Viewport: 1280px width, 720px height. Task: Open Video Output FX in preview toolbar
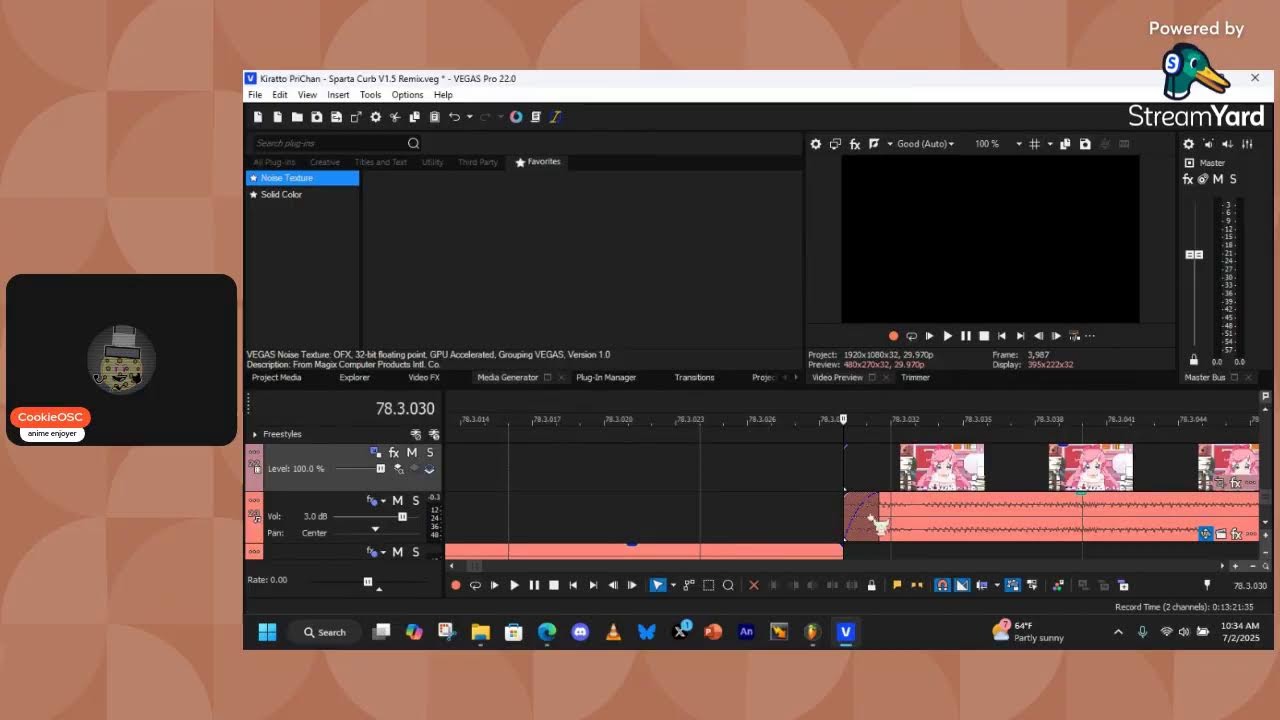(855, 144)
